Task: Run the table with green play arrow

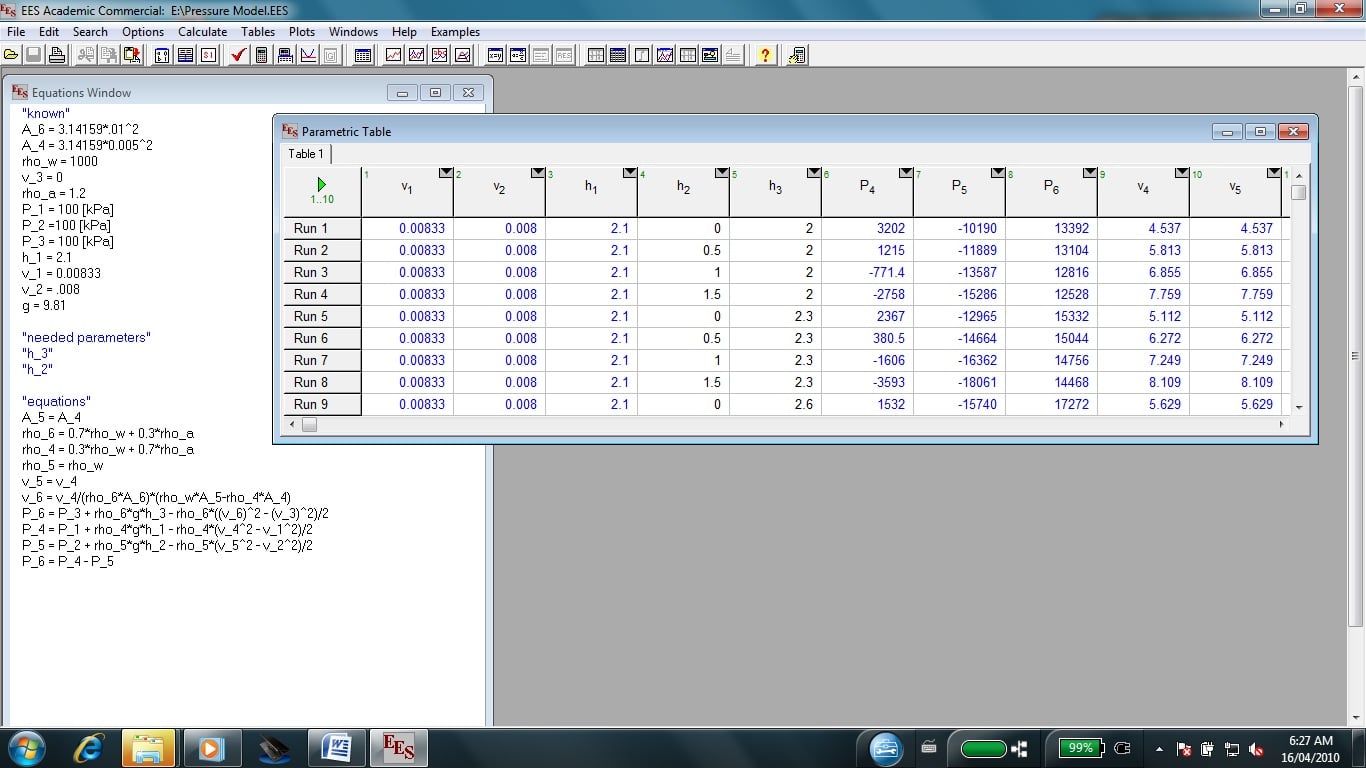Action: [x=321, y=184]
